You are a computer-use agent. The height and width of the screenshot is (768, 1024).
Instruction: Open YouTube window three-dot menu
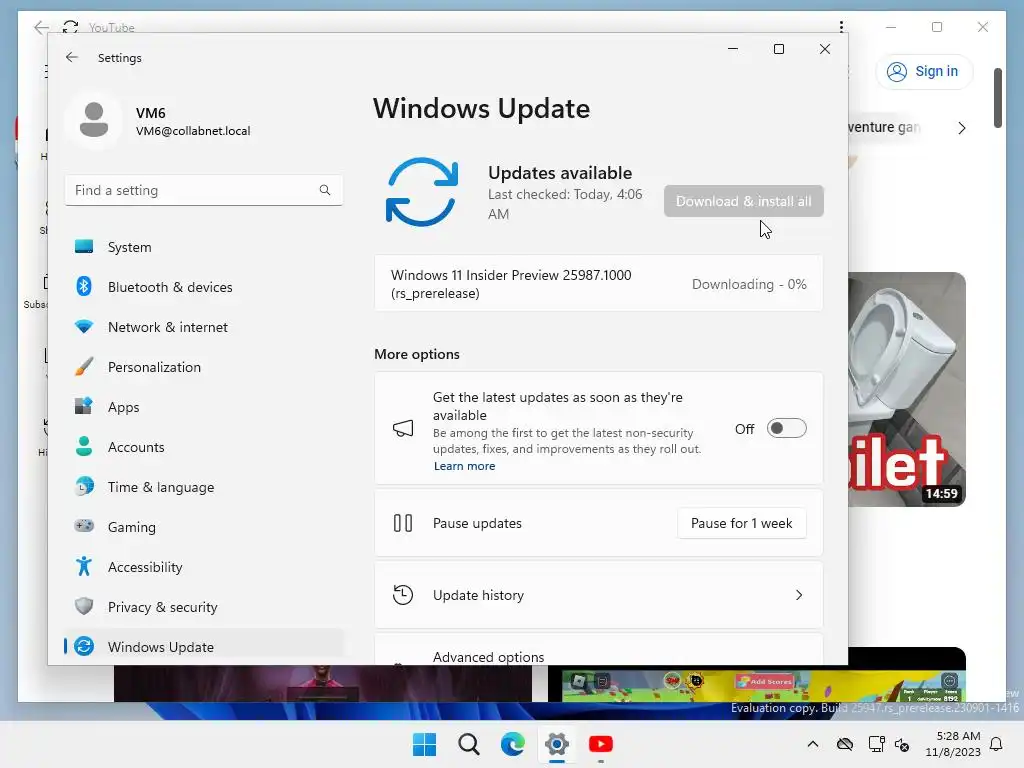point(841,27)
